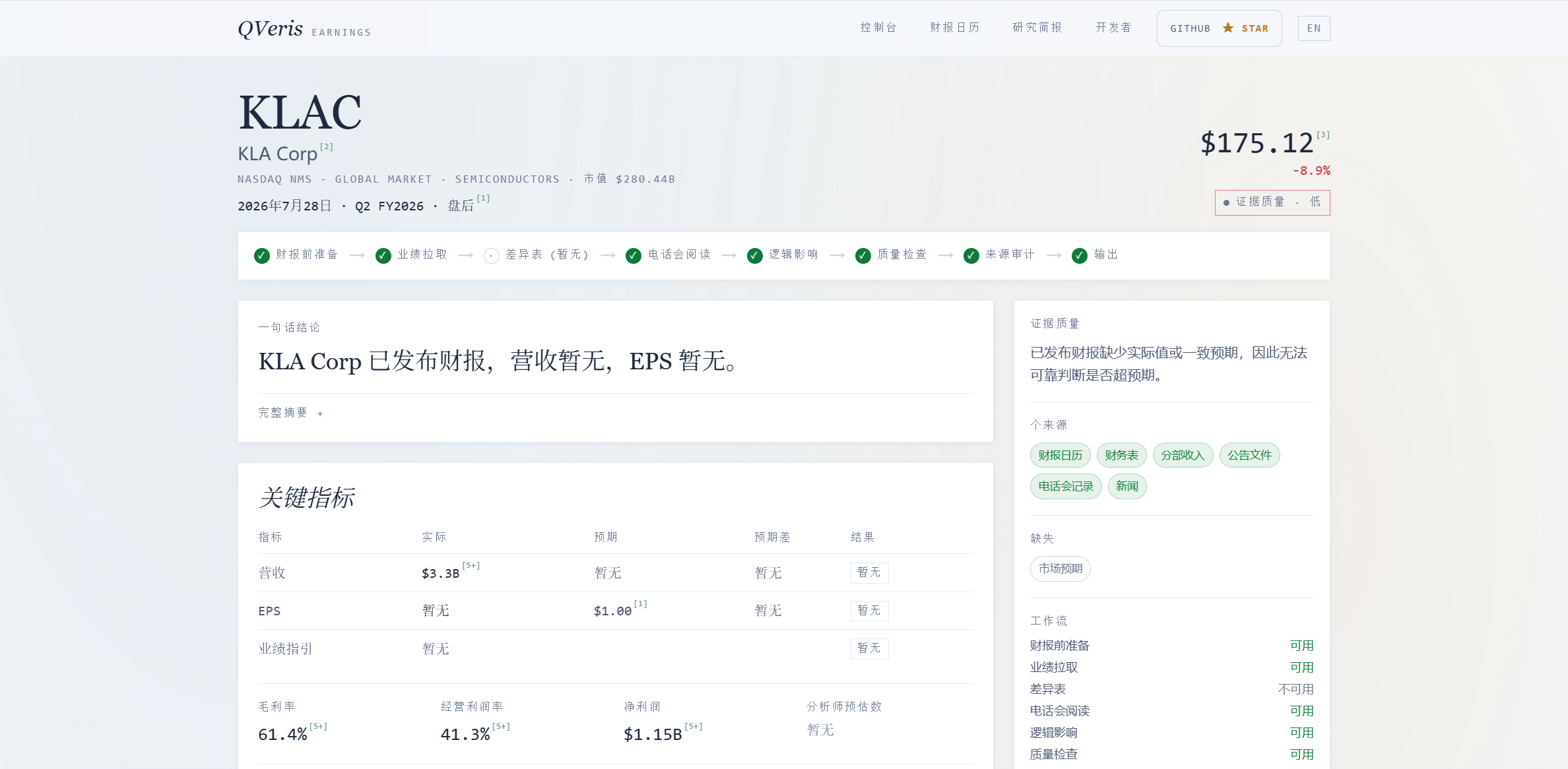This screenshot has width=1568, height=769.
Task: Open the [5+] citation beside $3.3B revenue
Action: (471, 565)
